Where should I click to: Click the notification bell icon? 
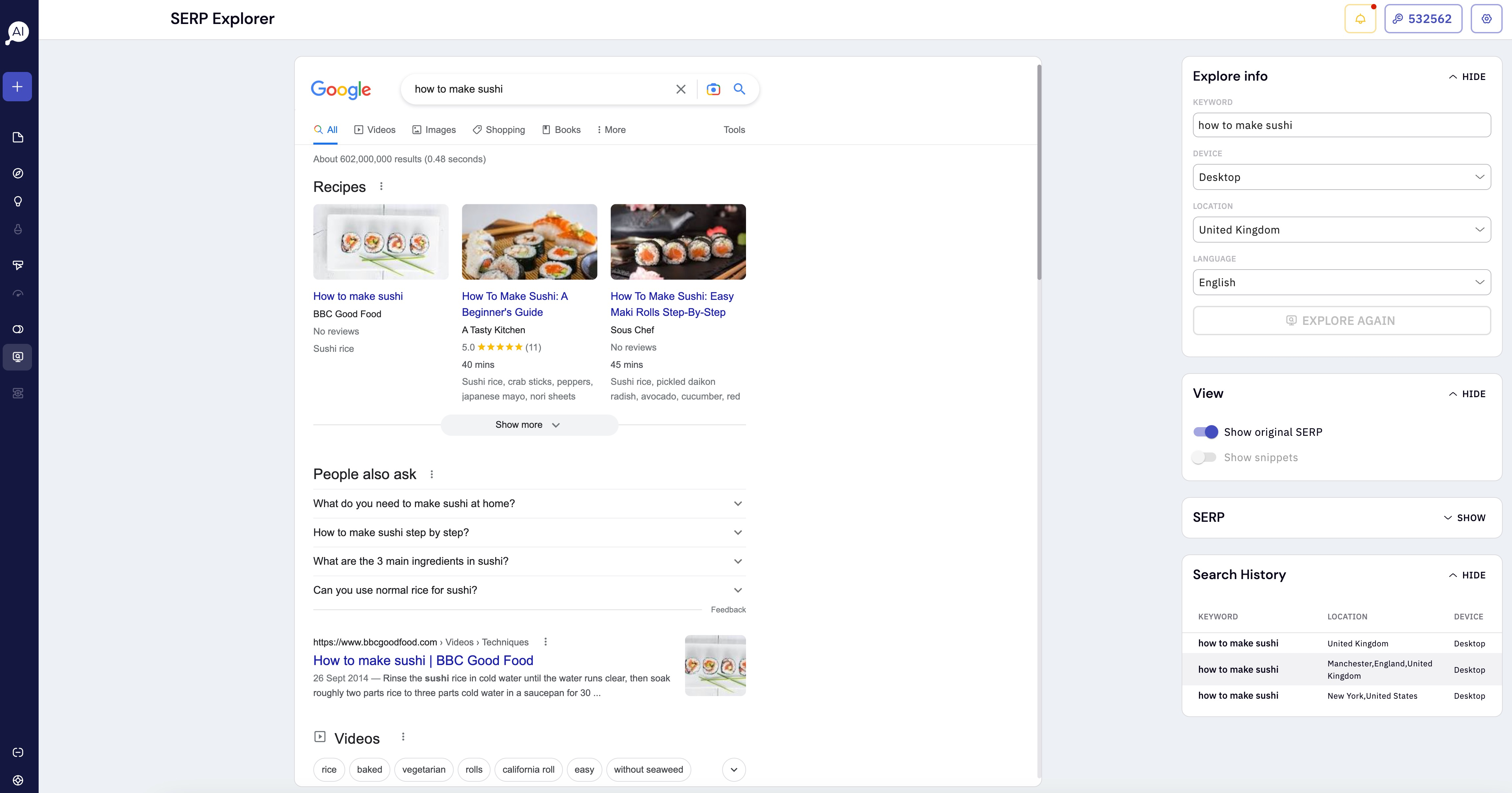1359,19
